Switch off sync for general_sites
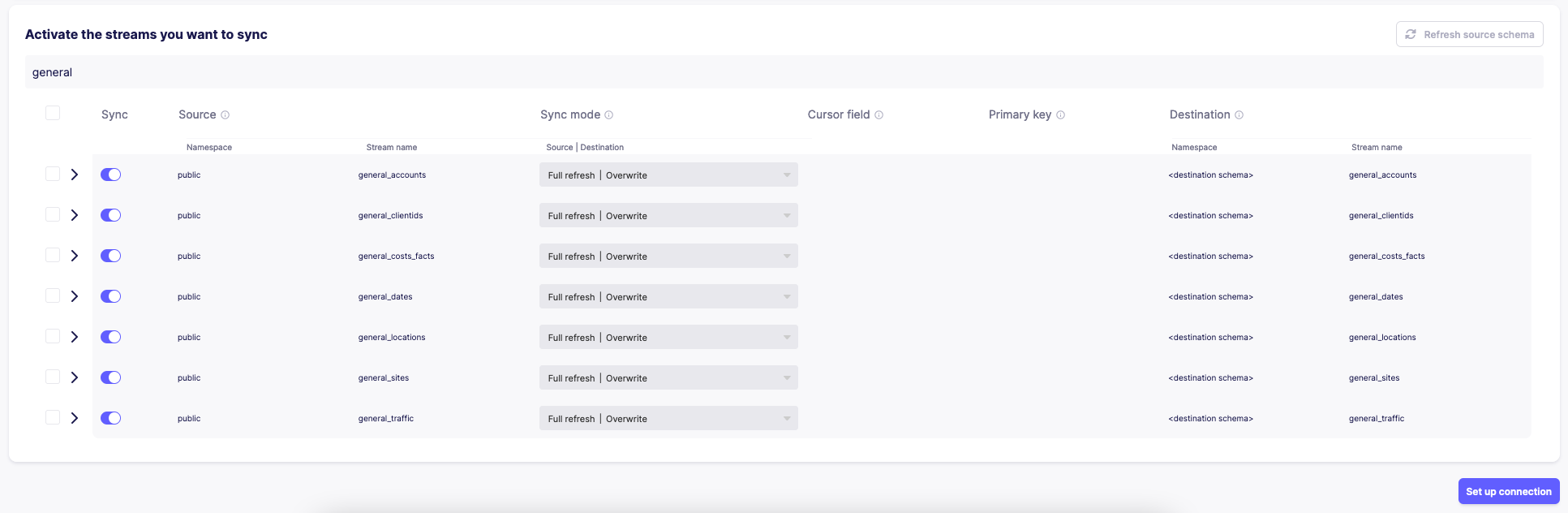This screenshot has width=1568, height=513. (111, 377)
